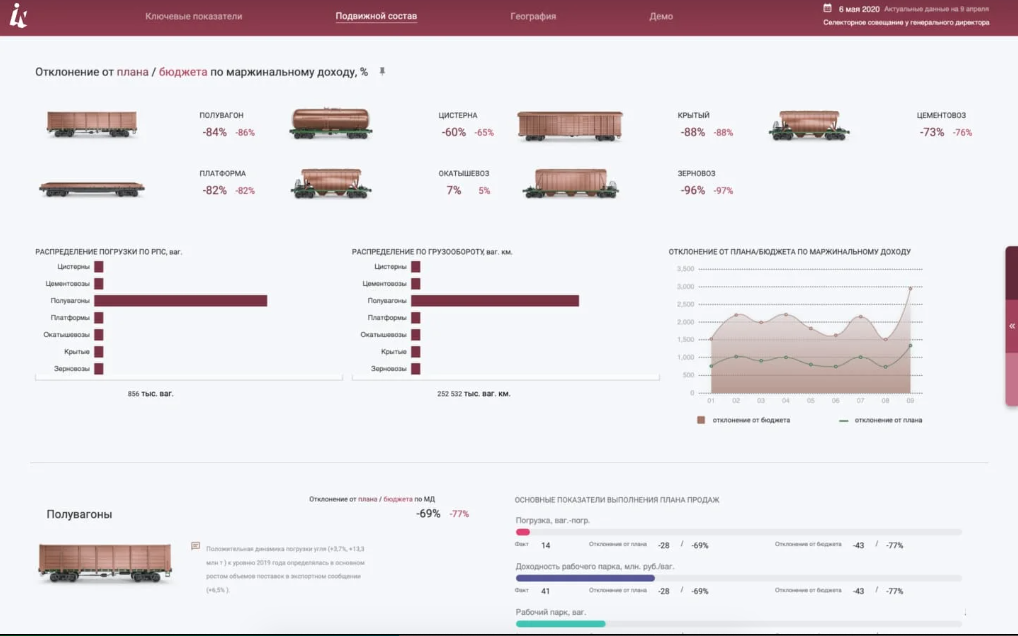Click the comment icon beside Полувагоны description
Screen dimensions: 1018x636
point(195,546)
